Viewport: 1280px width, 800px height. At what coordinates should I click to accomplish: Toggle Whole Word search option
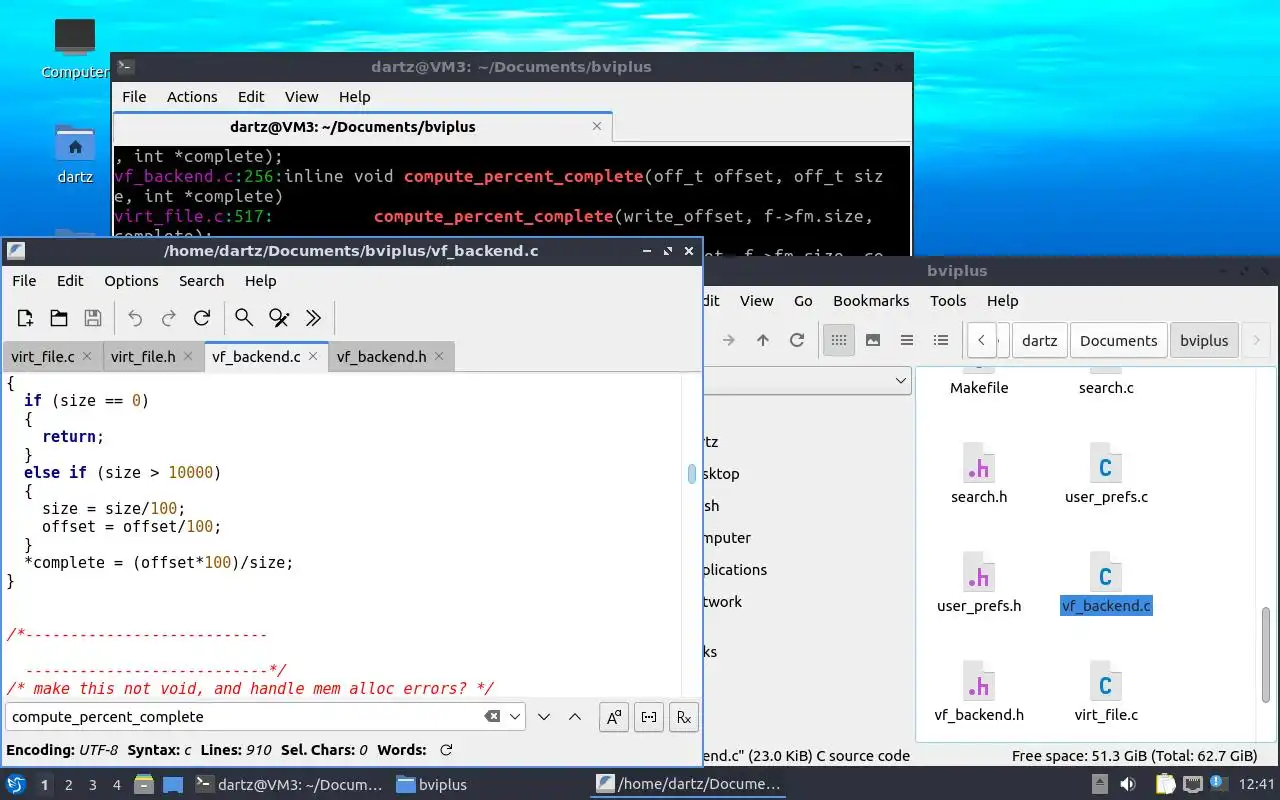[x=649, y=717]
